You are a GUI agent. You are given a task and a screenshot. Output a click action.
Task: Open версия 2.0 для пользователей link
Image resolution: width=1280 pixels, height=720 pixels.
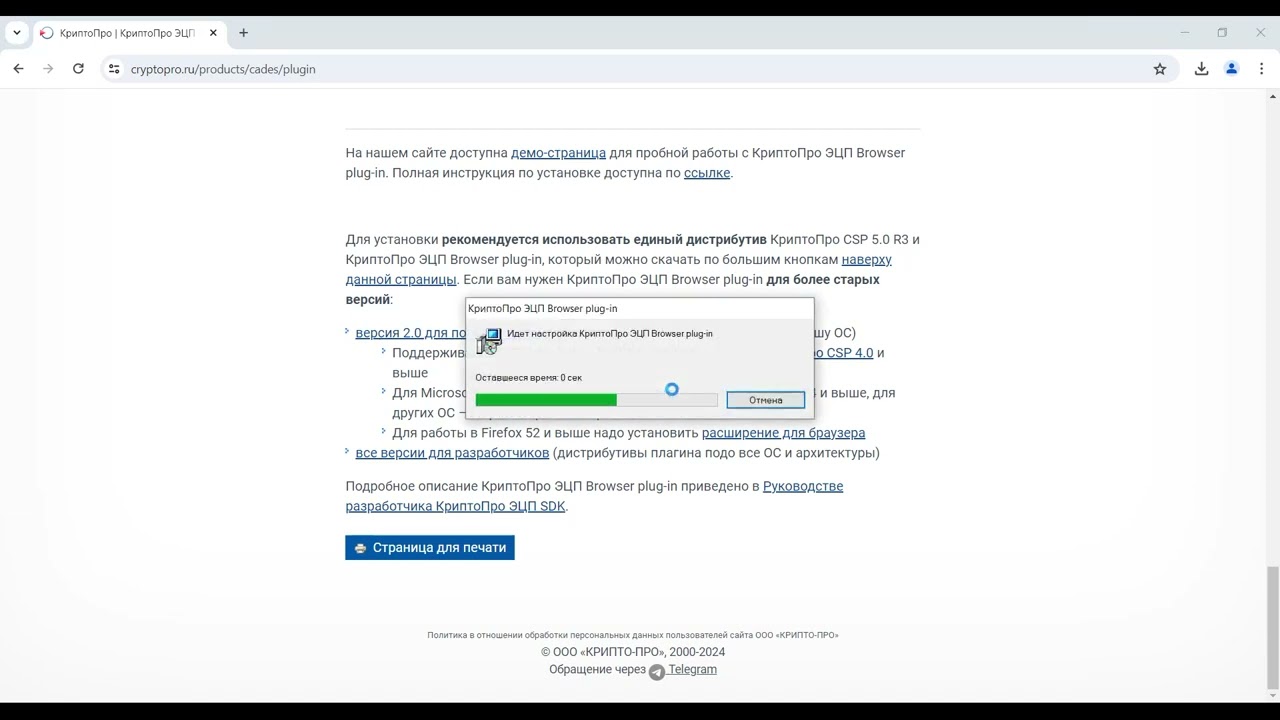410,333
